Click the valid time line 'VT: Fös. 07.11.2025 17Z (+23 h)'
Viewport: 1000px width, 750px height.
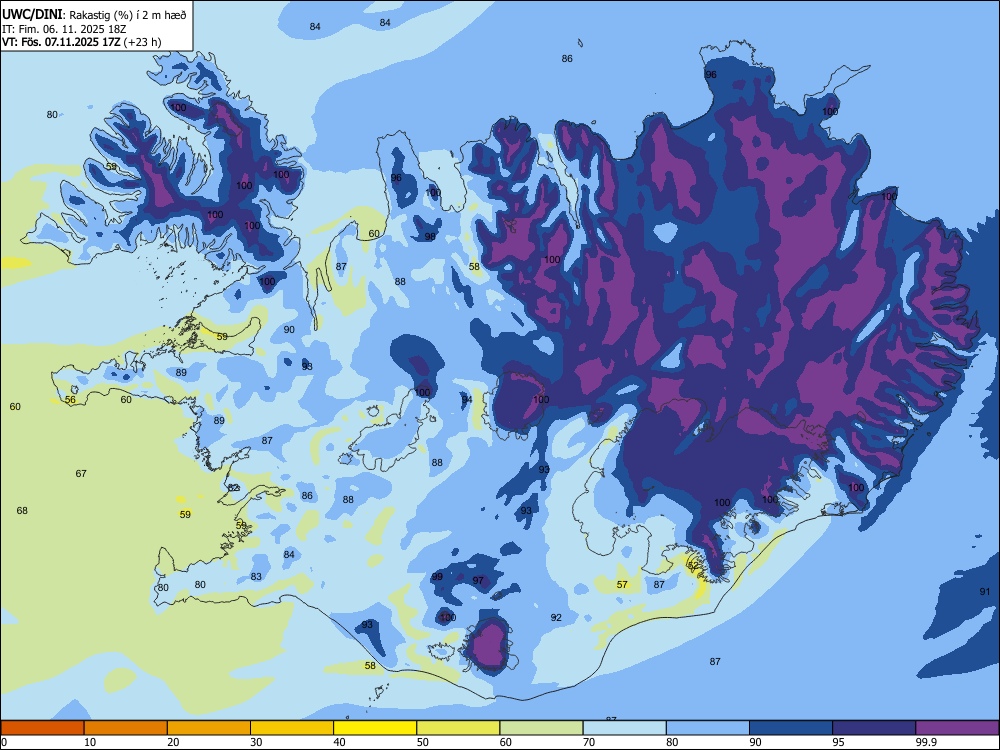pos(82,42)
